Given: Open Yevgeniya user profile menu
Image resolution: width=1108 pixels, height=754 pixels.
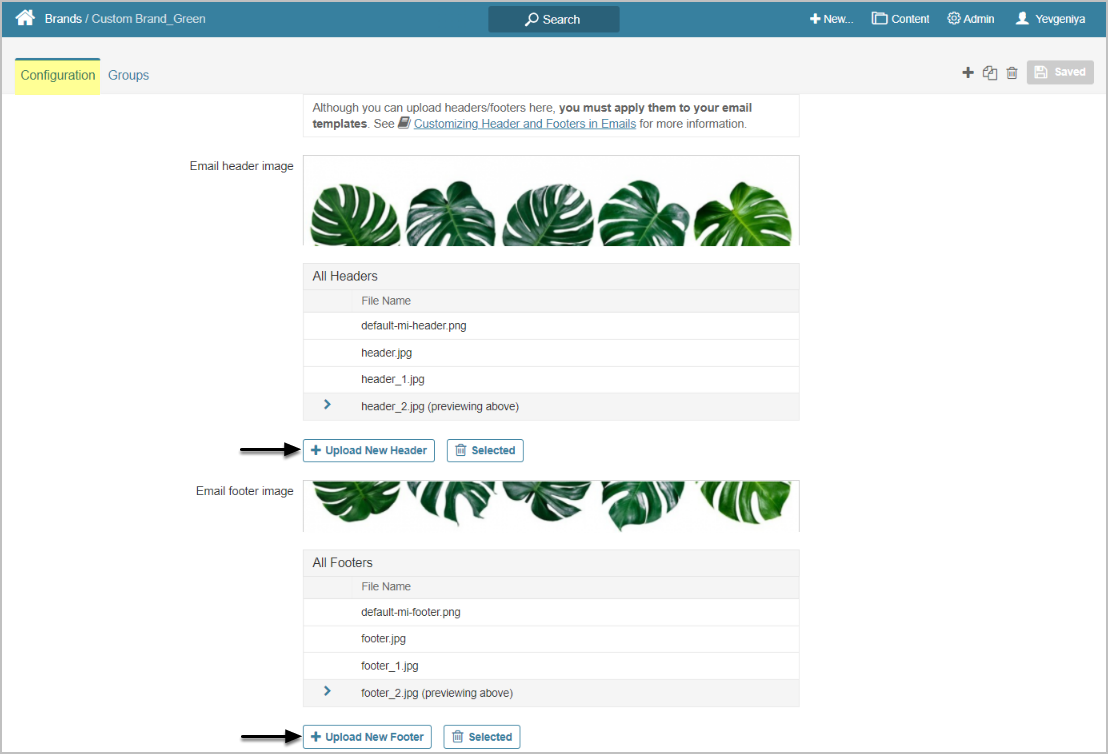Looking at the screenshot, I should [x=1050, y=19].
